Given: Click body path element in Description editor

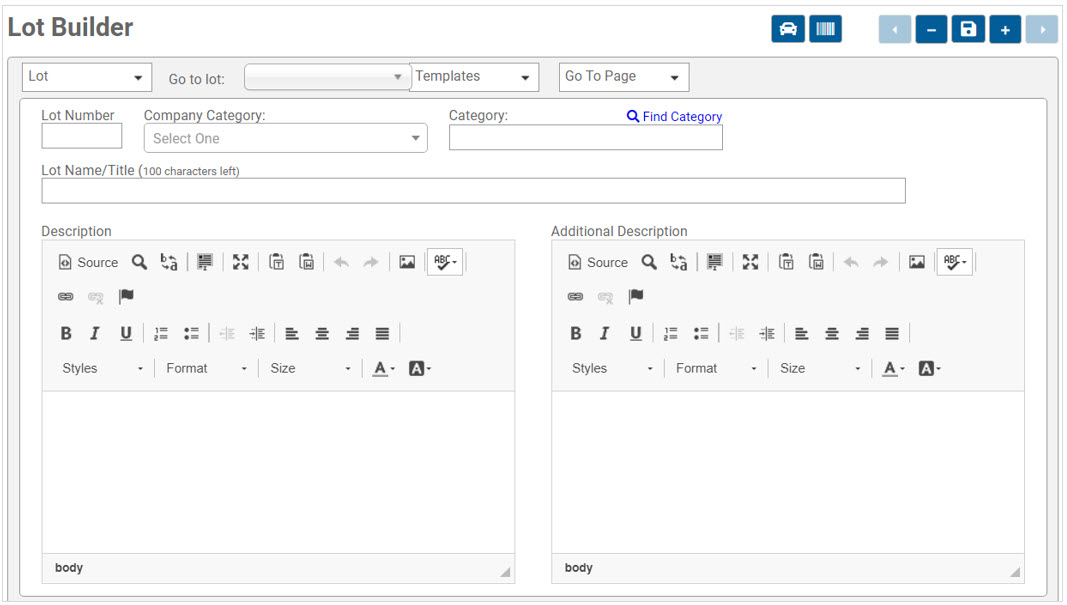Looking at the screenshot, I should pyautogui.click(x=69, y=568).
